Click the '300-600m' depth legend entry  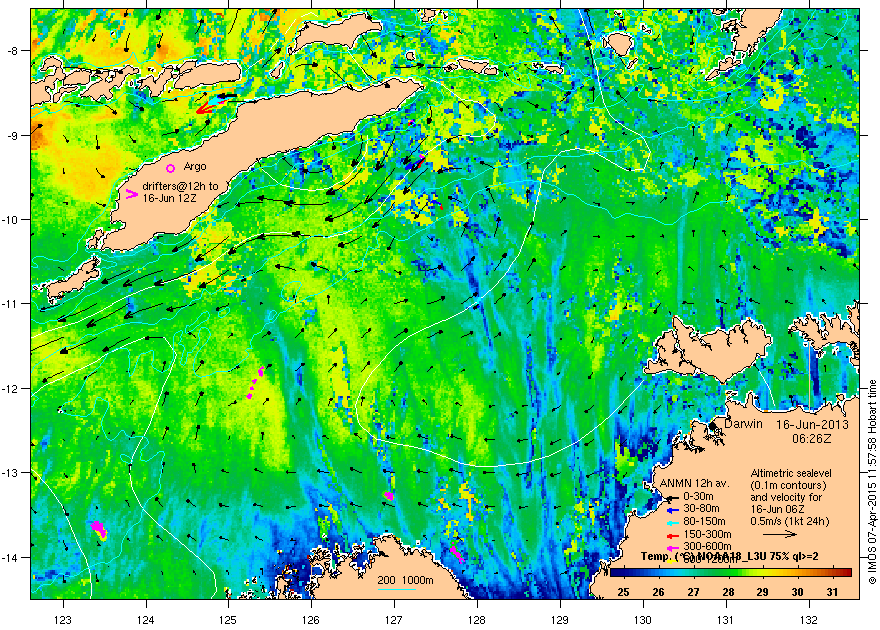pyautogui.click(x=707, y=546)
